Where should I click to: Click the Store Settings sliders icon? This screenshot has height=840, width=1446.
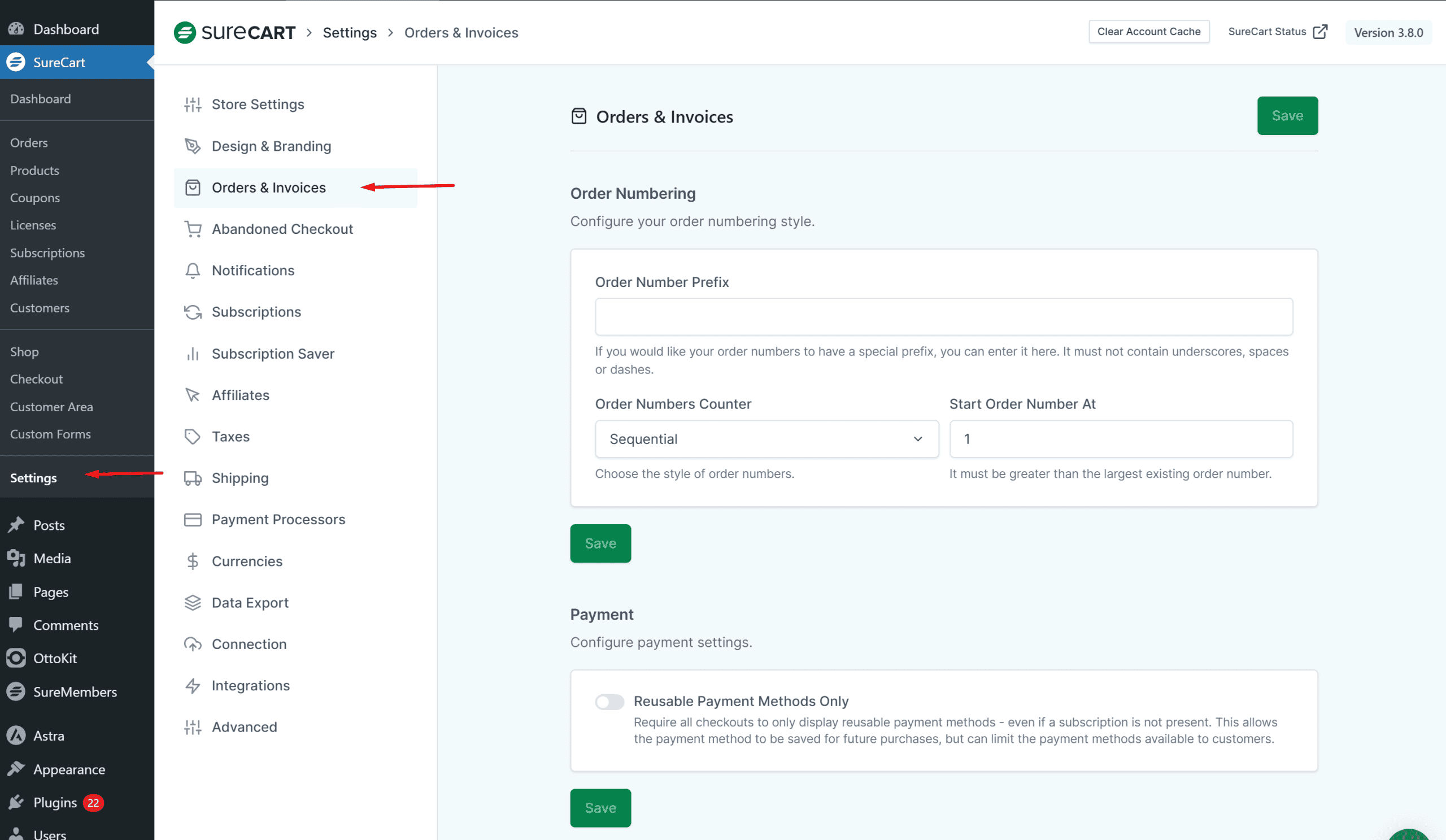193,105
